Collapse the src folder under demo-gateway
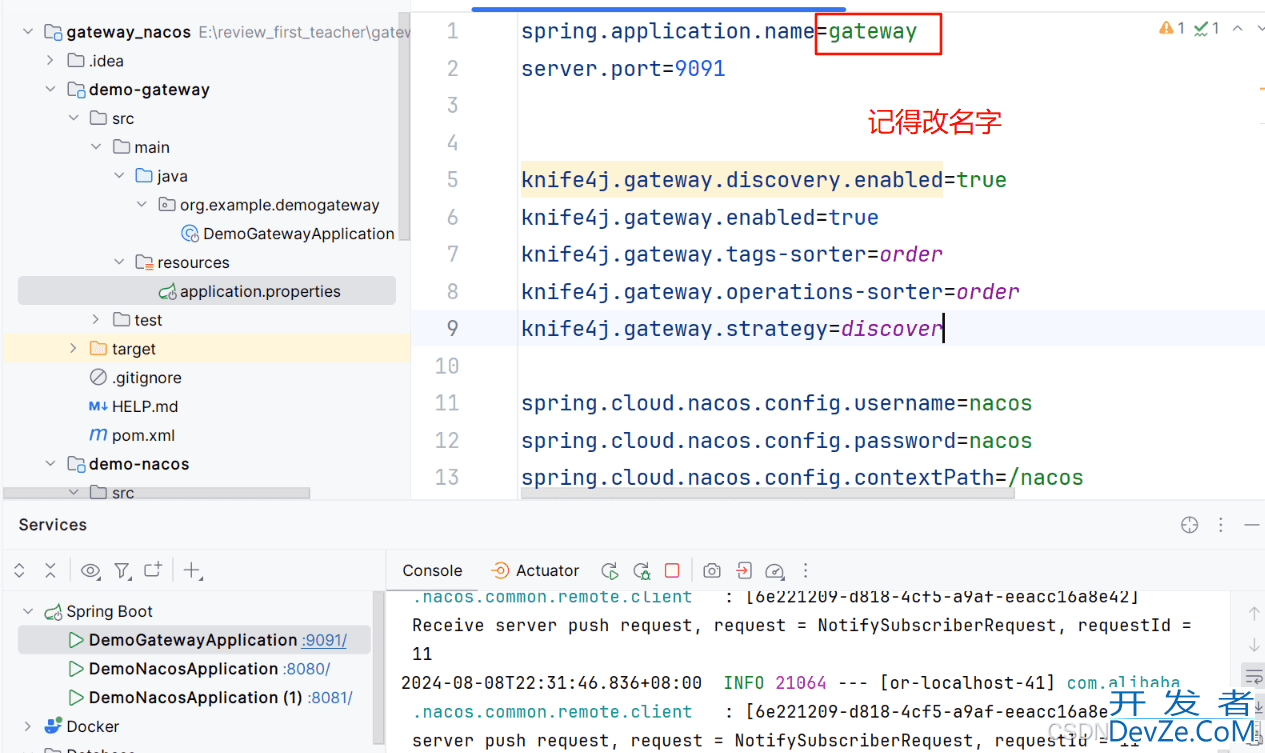Viewport: 1265px width, 753px height. [73, 119]
